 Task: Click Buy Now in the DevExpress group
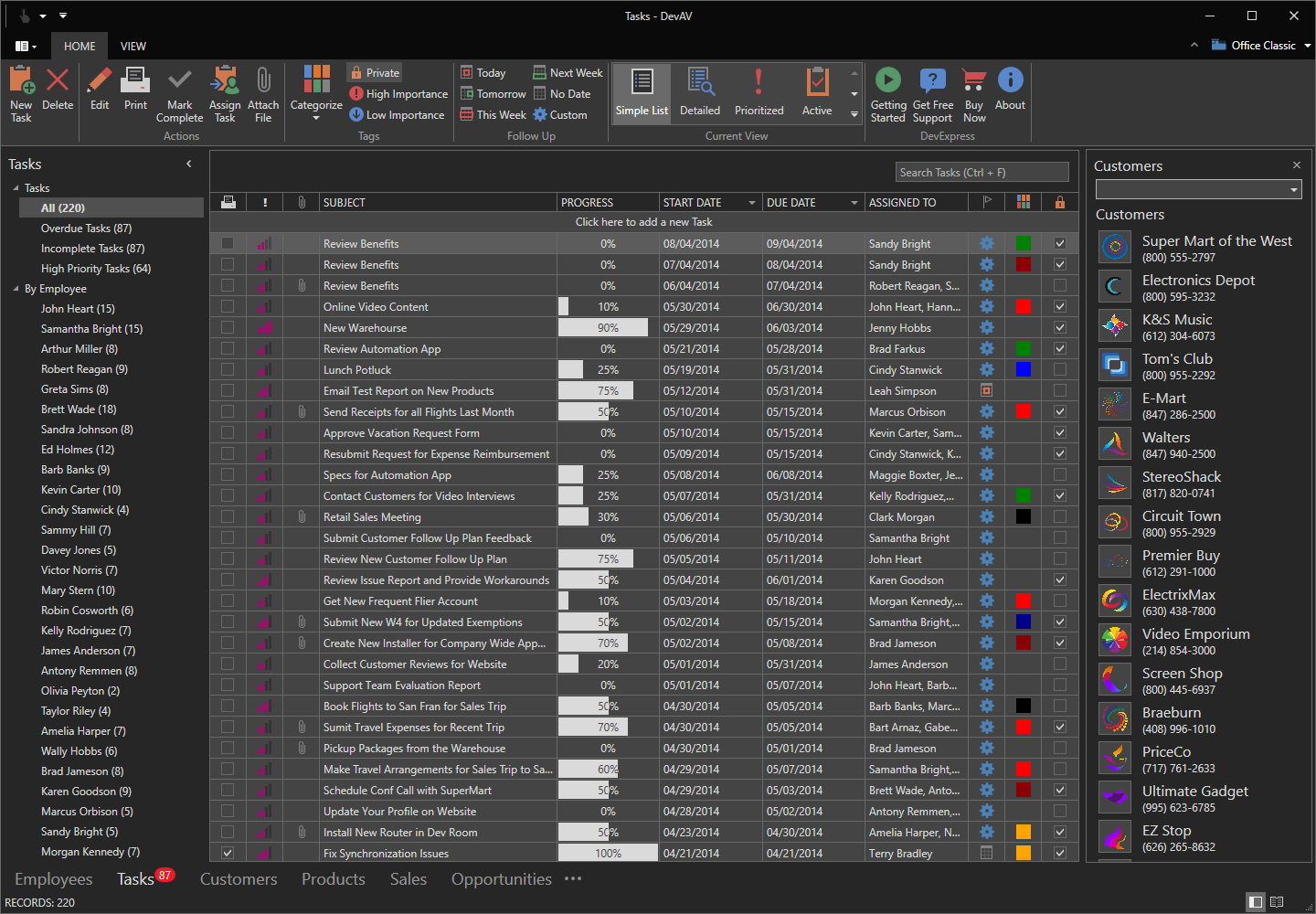click(973, 91)
